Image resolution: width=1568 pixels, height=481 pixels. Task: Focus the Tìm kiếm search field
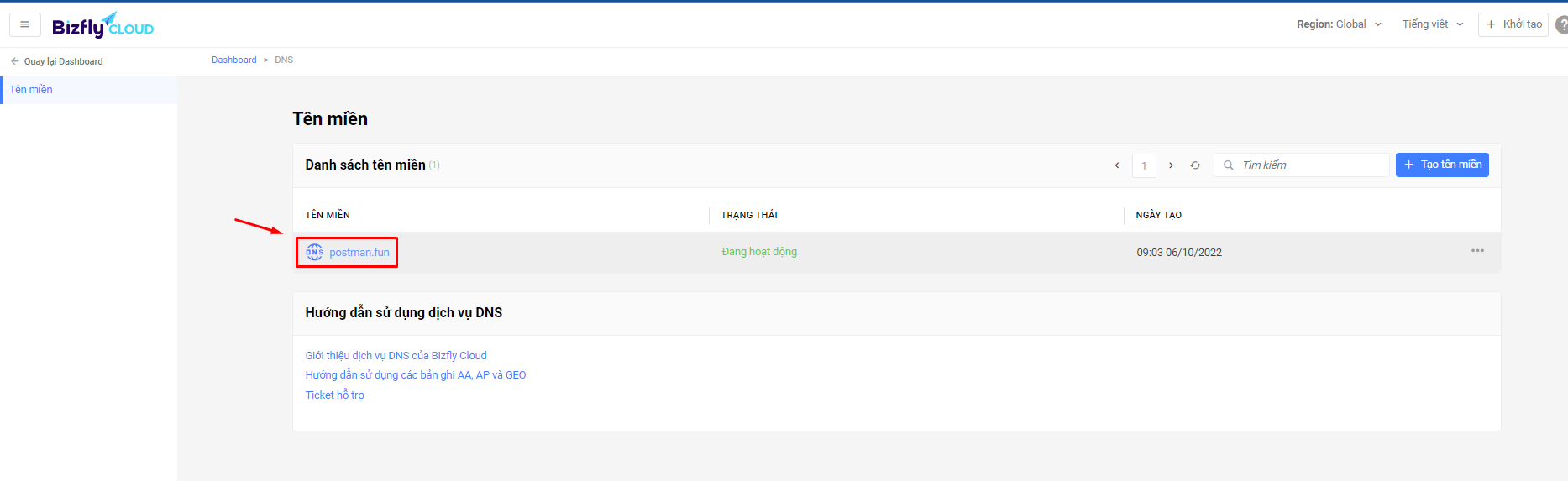(x=1301, y=165)
